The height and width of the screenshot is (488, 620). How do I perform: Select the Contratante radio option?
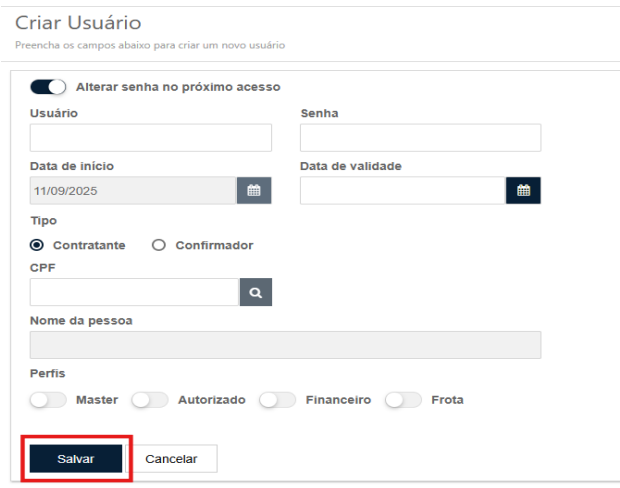[37, 245]
